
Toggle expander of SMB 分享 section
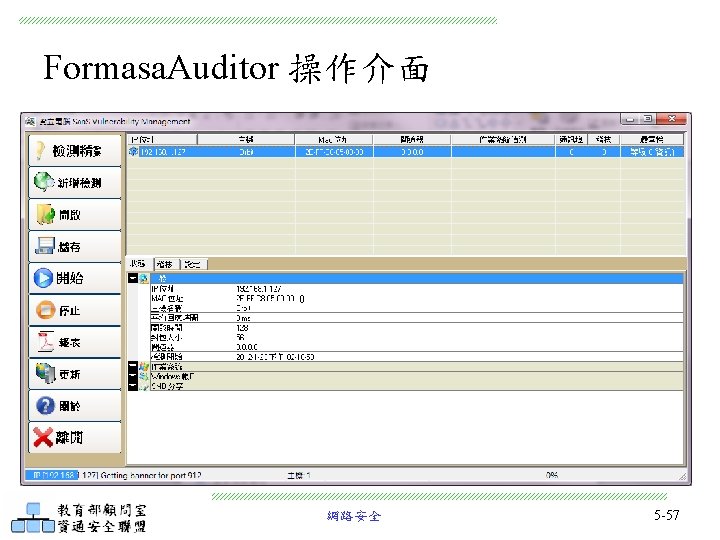coord(133,386)
